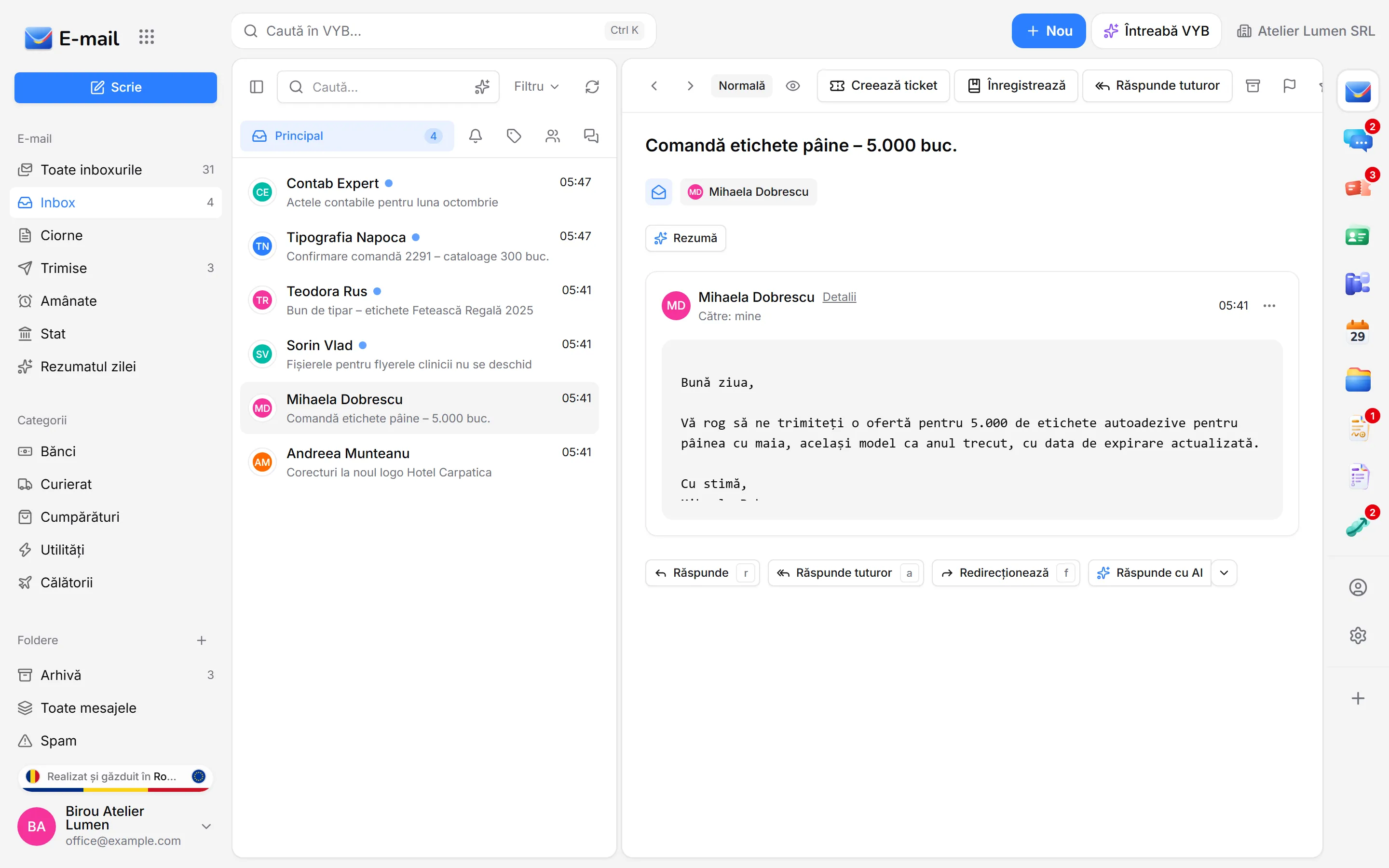Open the Mail app in right dock

tap(1358, 91)
